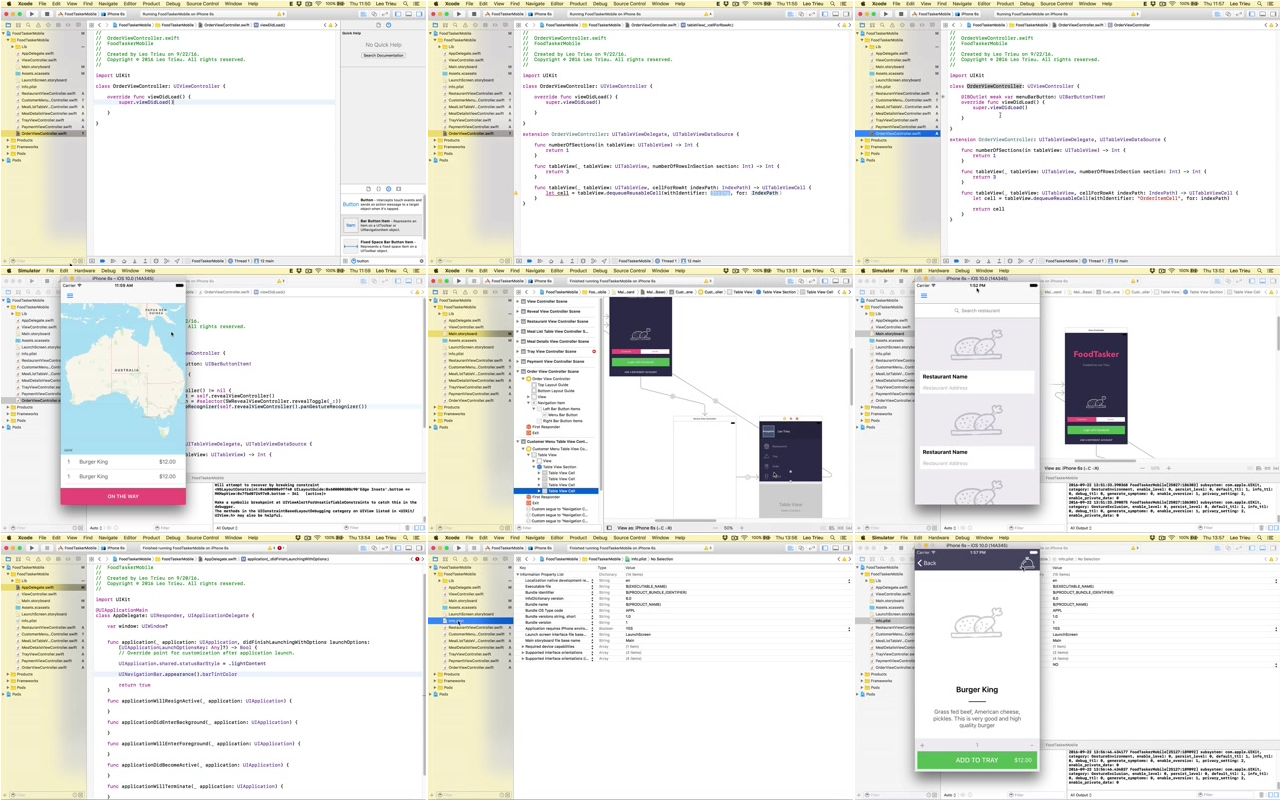Select Bar Button Item in object library

[382, 225]
